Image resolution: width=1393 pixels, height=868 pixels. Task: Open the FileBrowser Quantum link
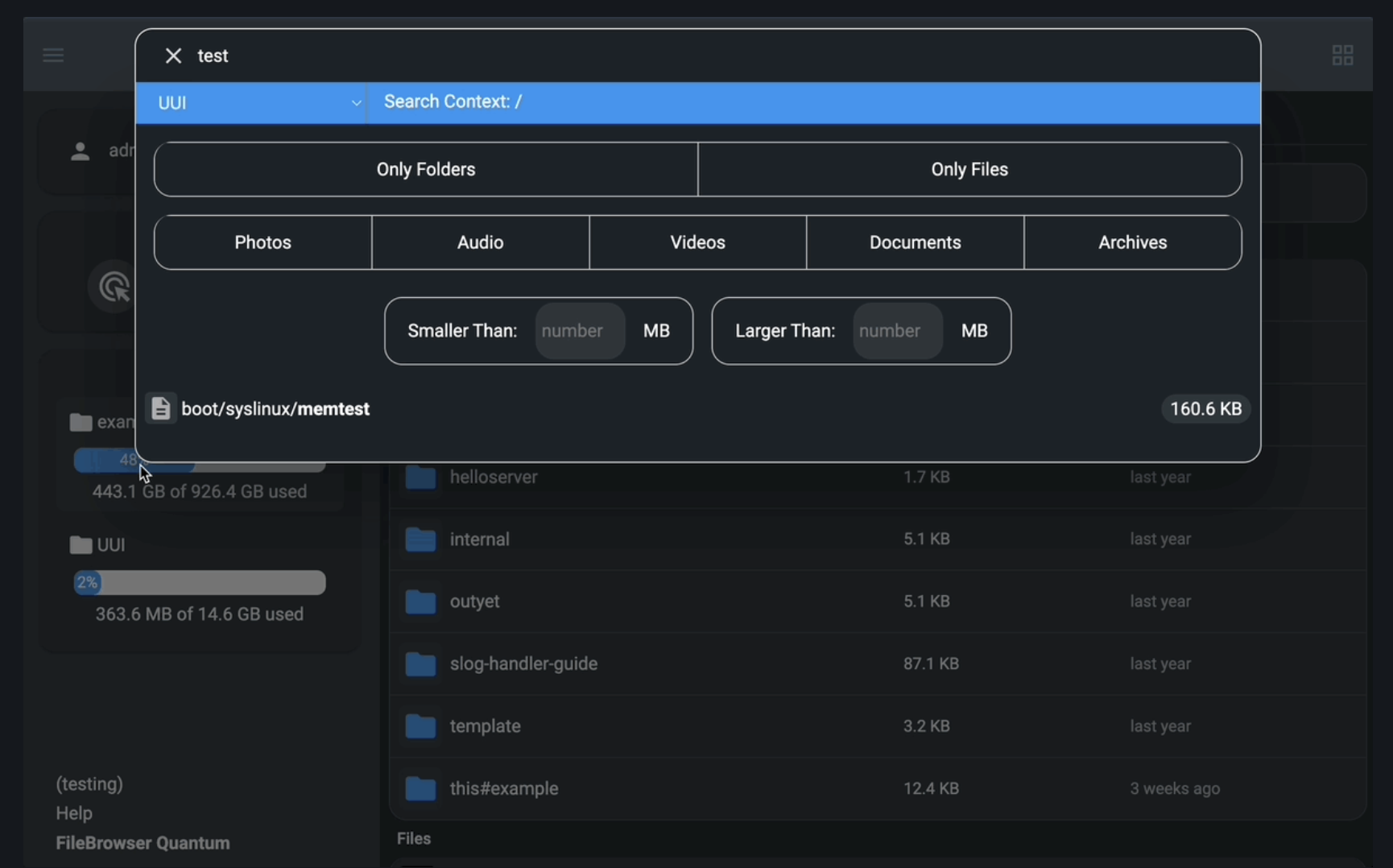point(143,843)
